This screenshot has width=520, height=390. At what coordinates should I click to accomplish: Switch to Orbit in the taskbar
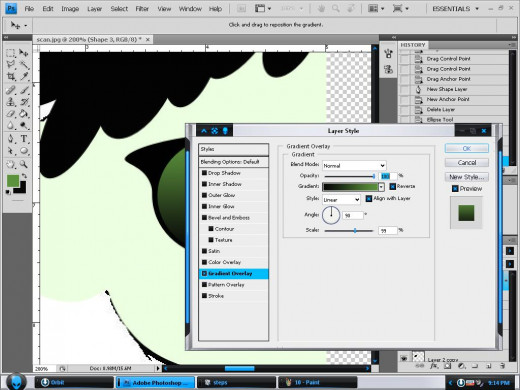click(74, 383)
